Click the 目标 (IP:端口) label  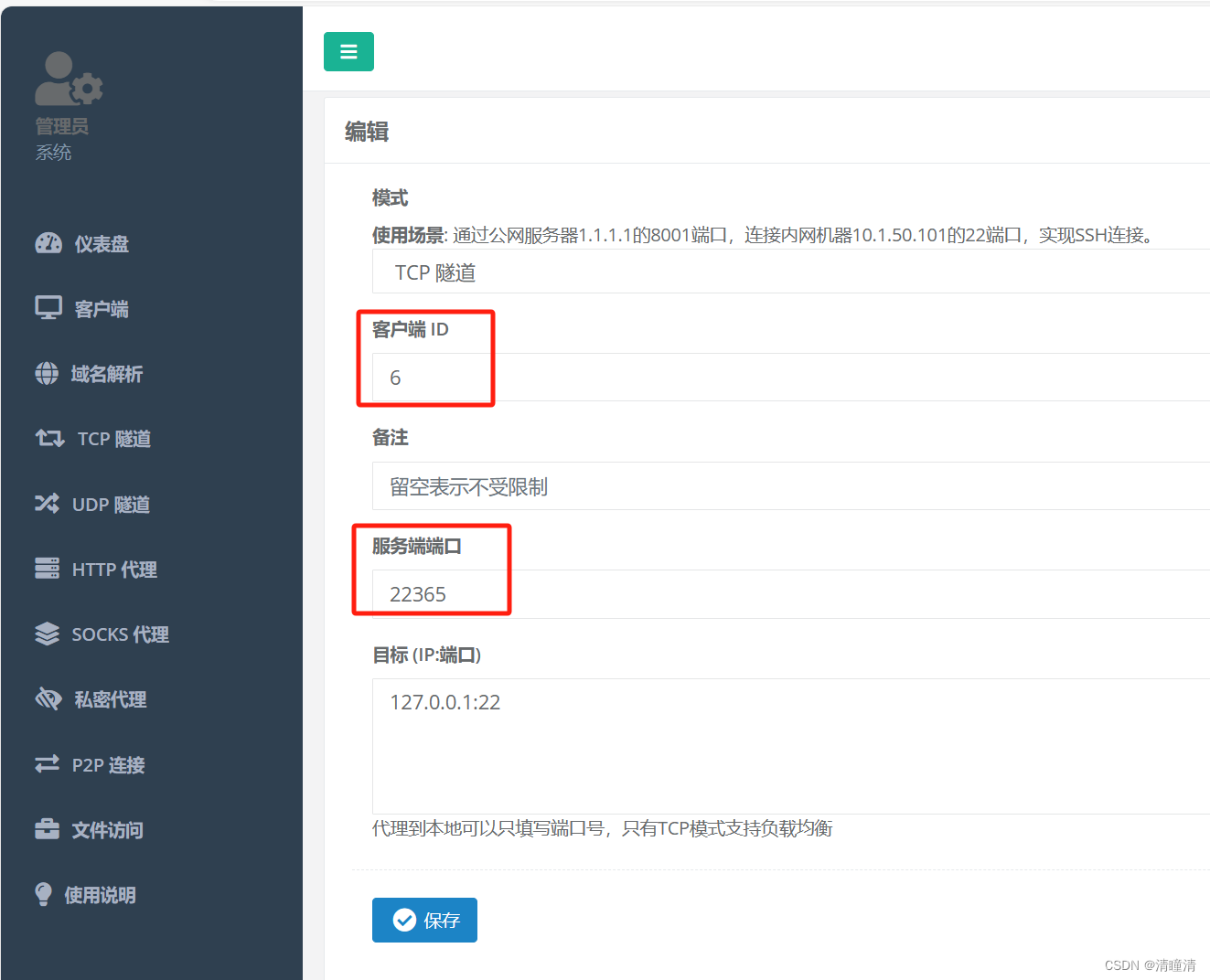tap(426, 655)
